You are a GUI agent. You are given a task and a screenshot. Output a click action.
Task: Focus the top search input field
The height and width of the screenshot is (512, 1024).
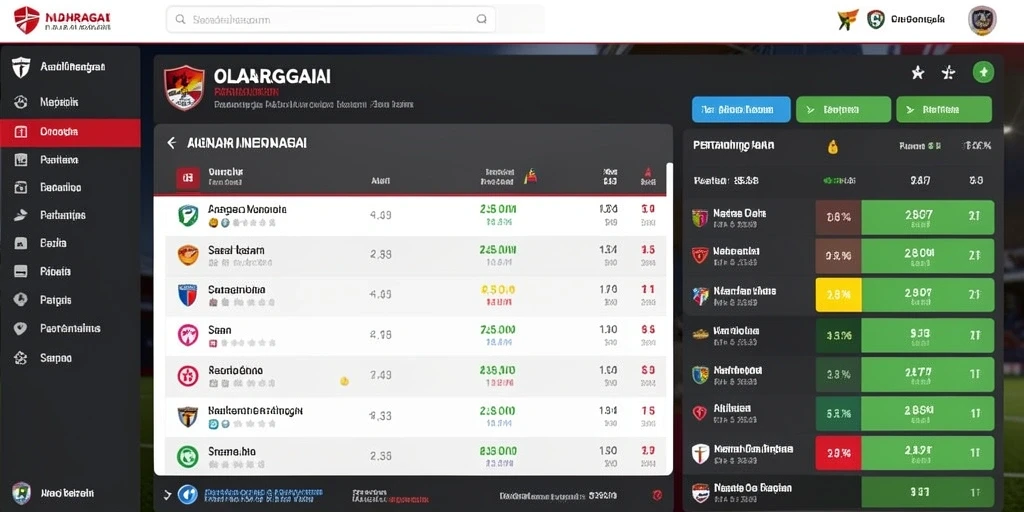[x=330, y=20]
